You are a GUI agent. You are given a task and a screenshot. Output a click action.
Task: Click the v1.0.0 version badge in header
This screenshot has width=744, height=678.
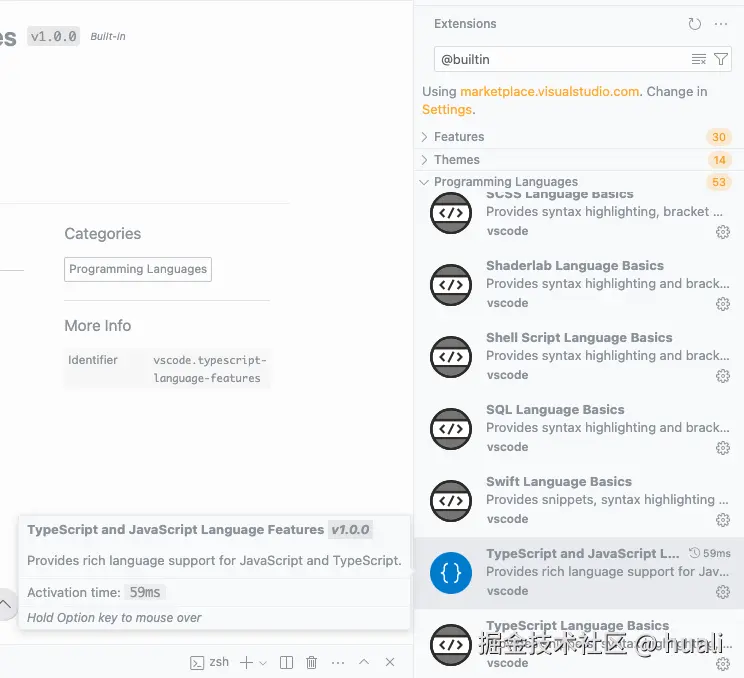coord(54,37)
